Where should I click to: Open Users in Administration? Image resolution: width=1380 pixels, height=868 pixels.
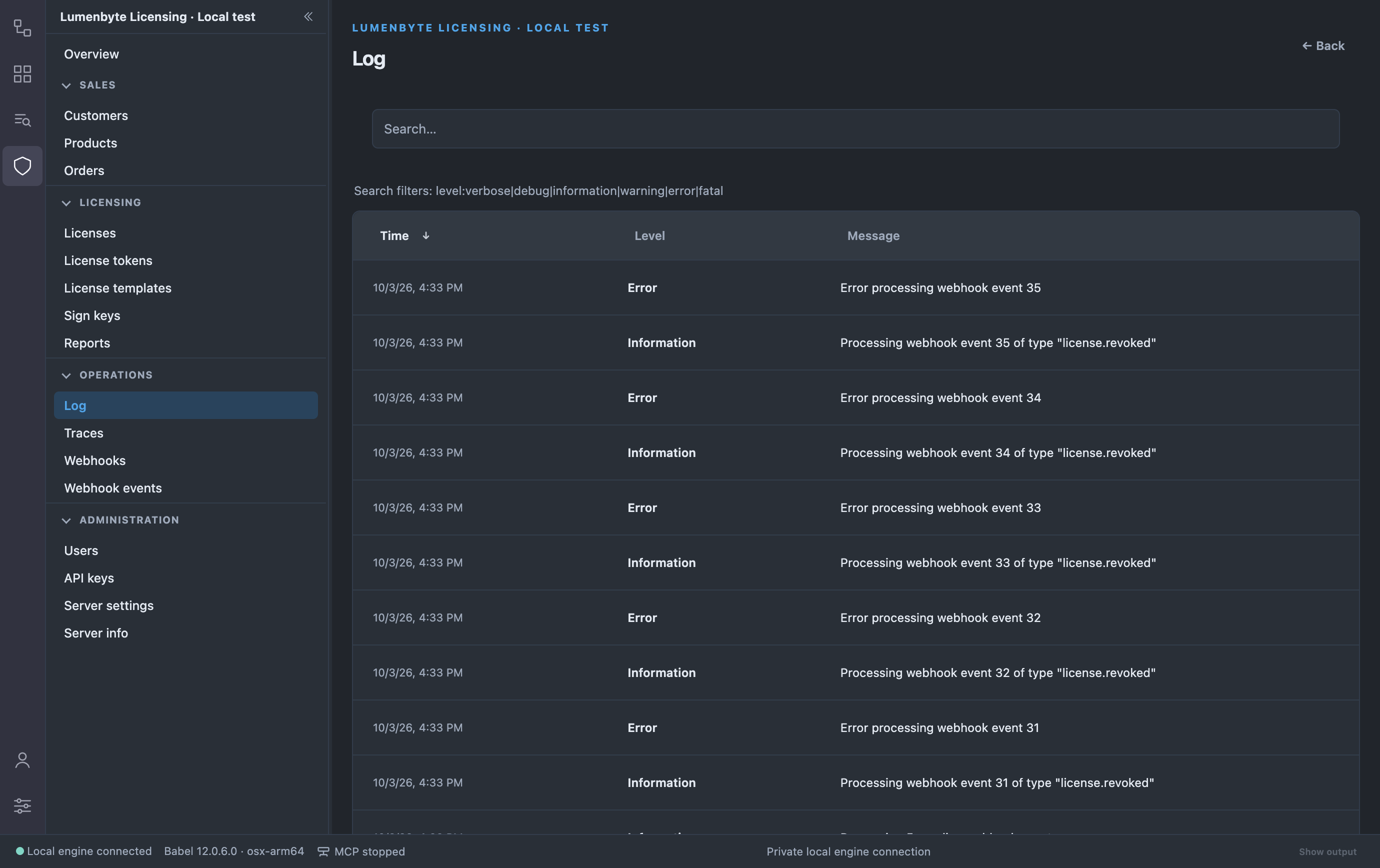(185, 550)
